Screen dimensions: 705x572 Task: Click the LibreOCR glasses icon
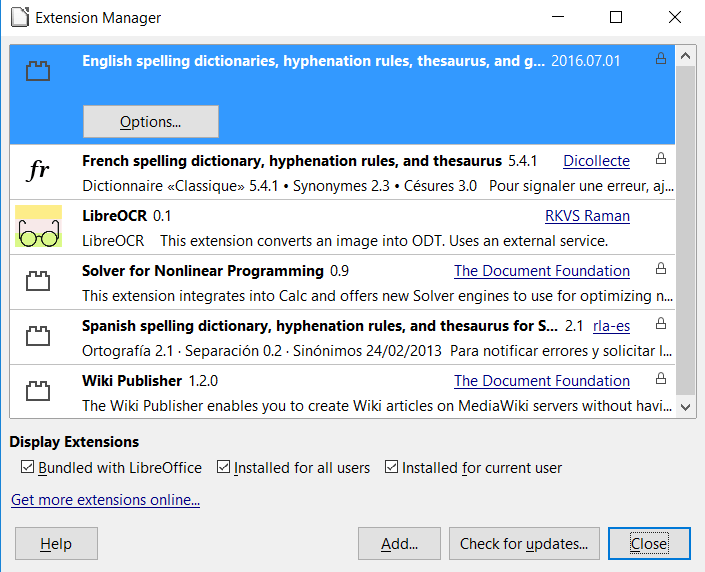coord(38,226)
